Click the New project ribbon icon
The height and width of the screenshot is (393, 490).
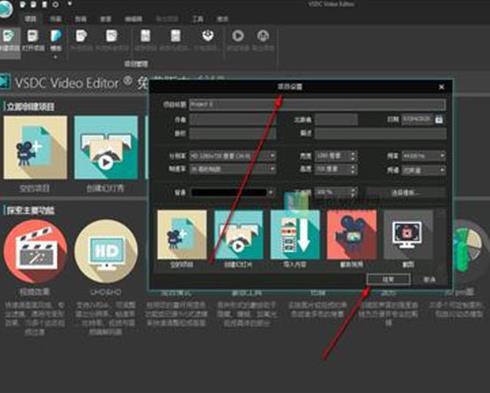point(9,40)
